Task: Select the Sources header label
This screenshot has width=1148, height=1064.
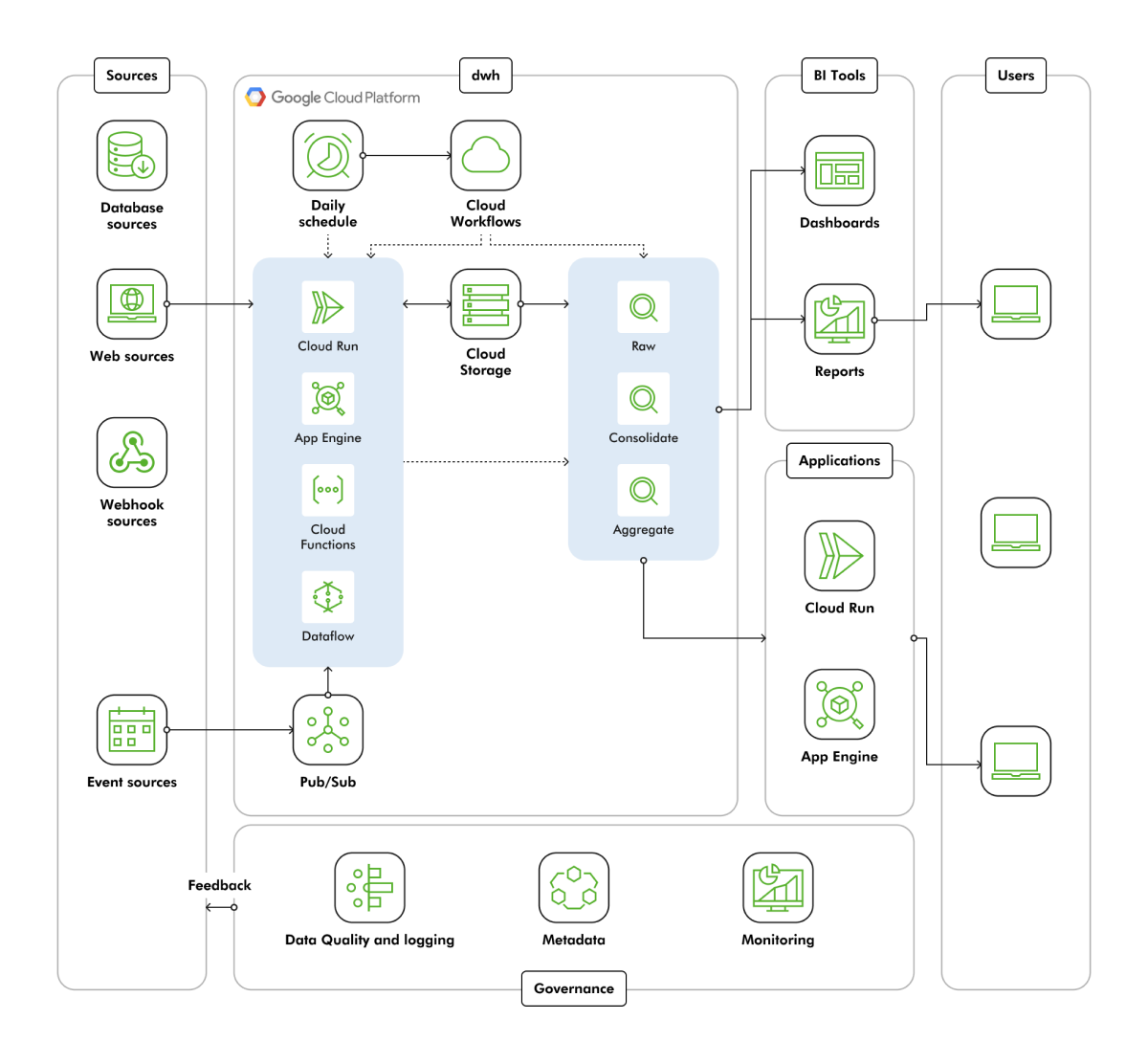Action: (x=132, y=75)
